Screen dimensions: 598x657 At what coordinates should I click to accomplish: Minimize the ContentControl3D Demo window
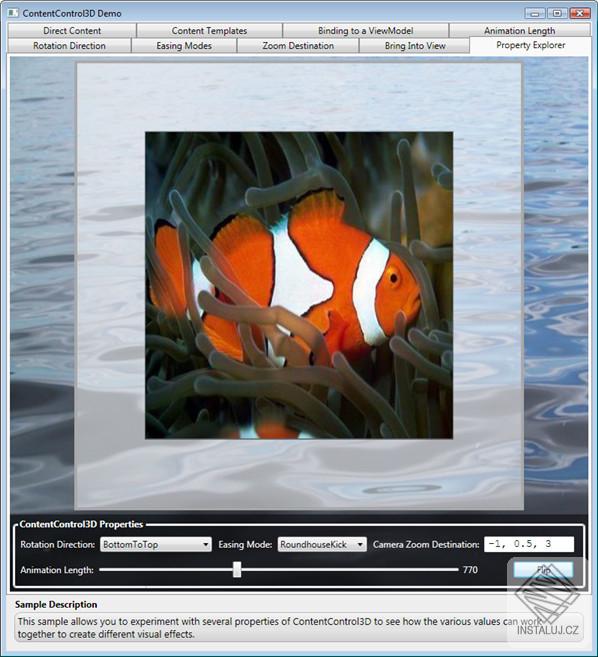pyautogui.click(x=535, y=13)
